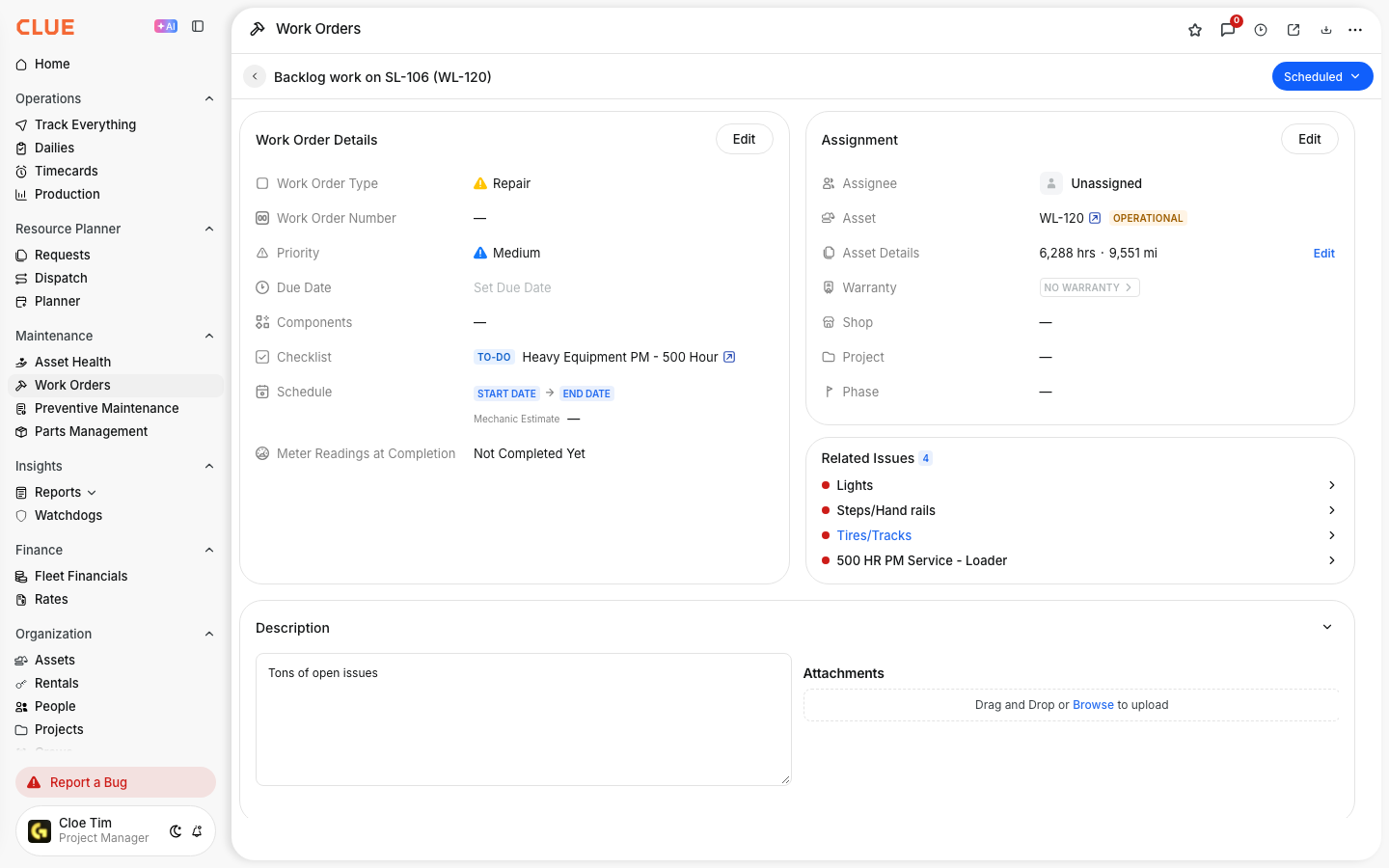1389x868 pixels.
Task: Go back using the arrow beside title
Action: [255, 76]
